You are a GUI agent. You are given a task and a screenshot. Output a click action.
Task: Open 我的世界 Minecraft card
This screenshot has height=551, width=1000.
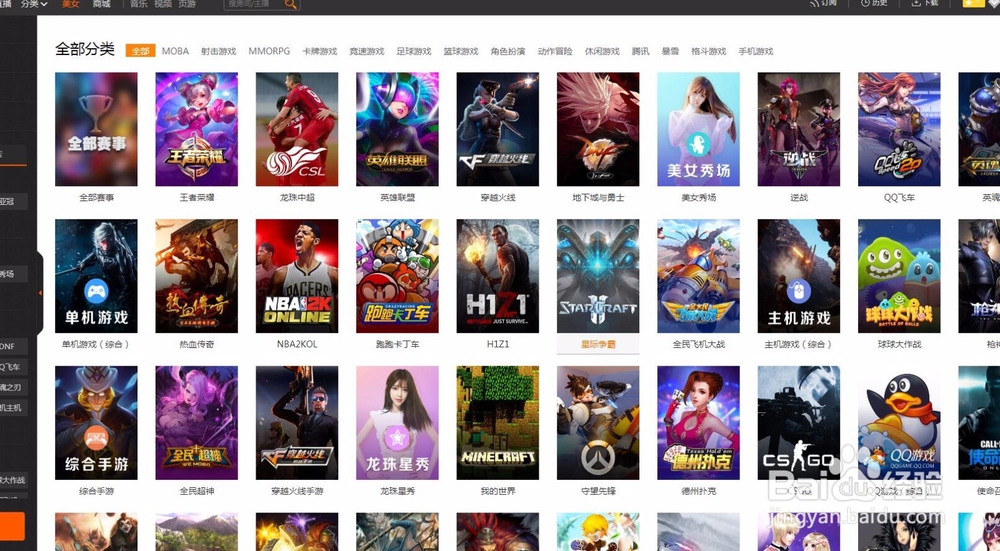click(x=497, y=423)
